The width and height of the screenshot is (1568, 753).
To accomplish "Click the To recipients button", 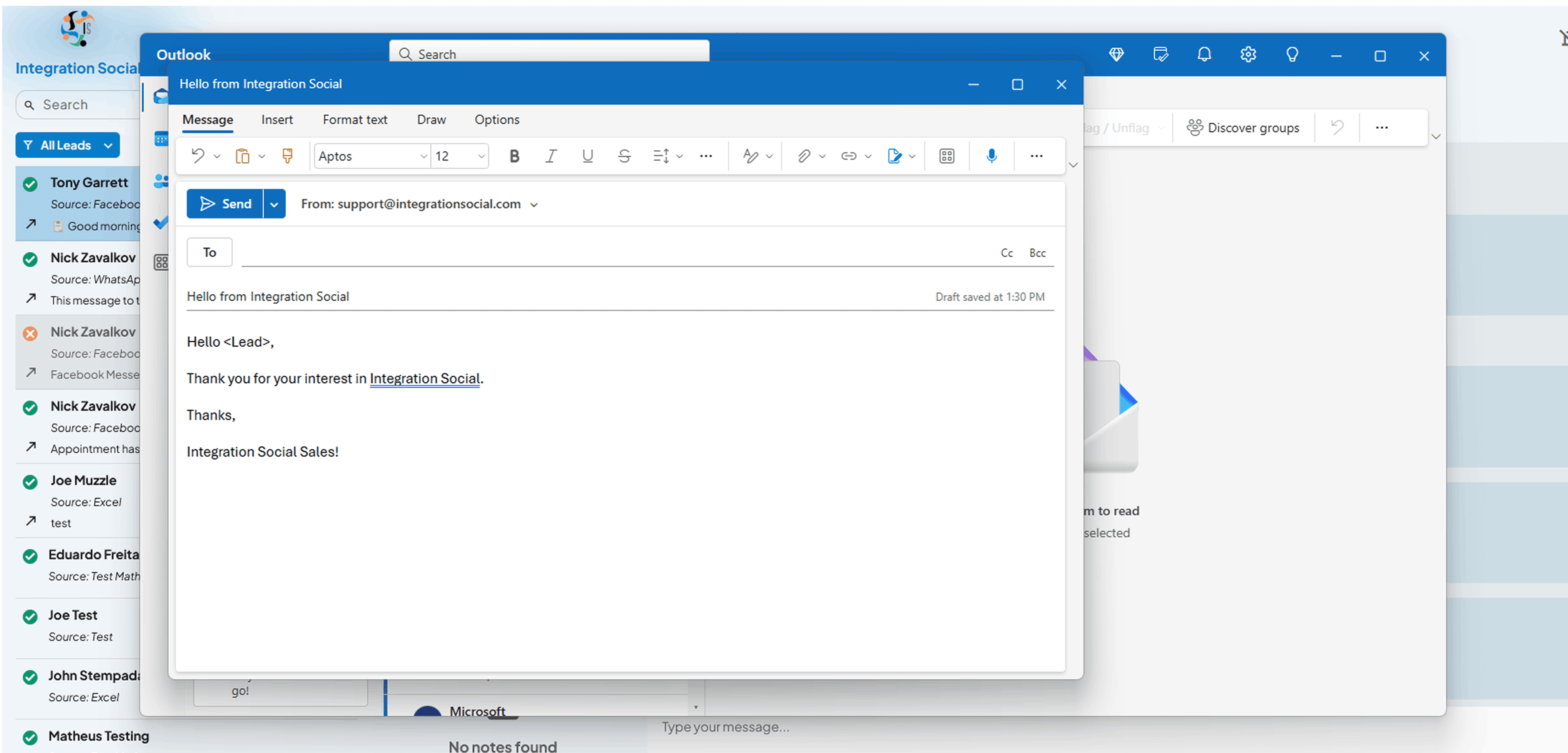I will (209, 252).
